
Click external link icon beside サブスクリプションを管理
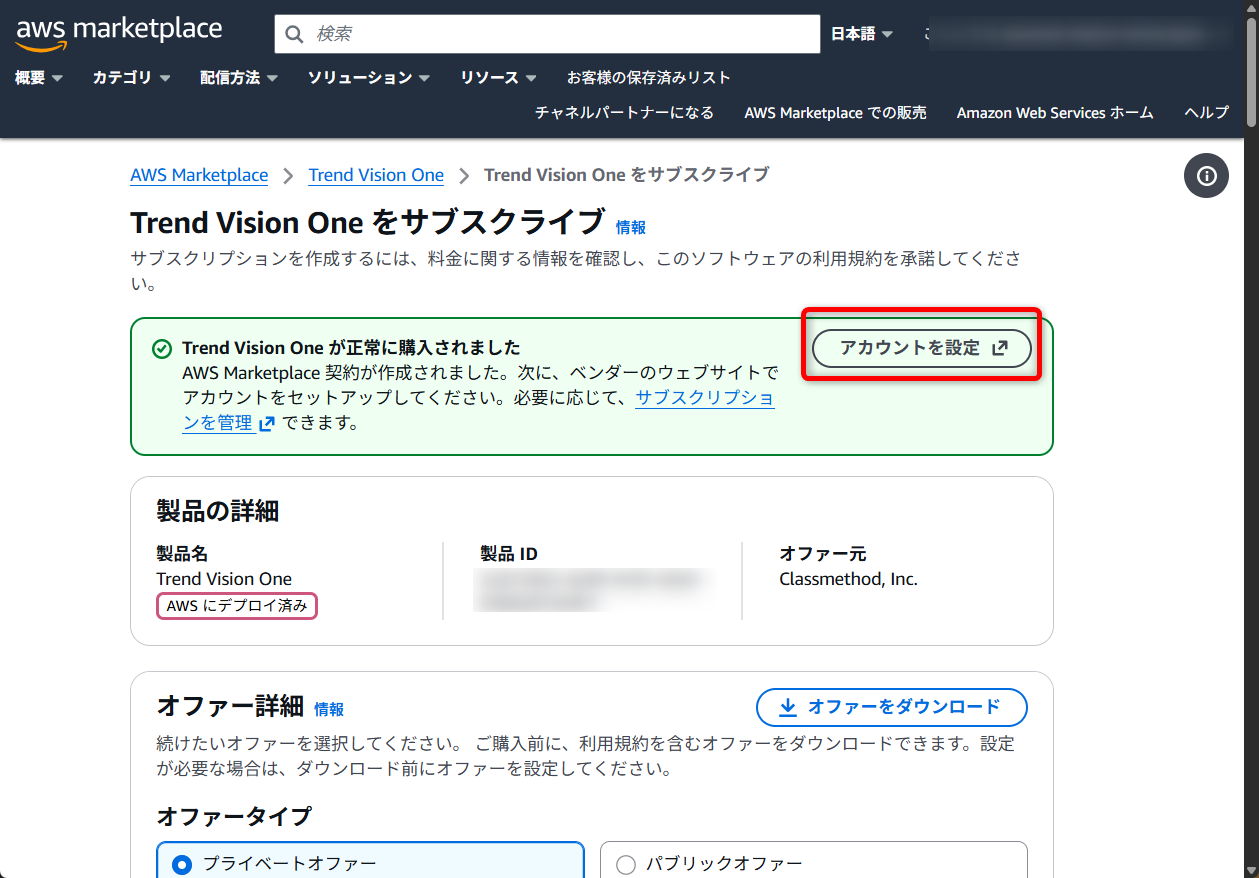coord(266,423)
